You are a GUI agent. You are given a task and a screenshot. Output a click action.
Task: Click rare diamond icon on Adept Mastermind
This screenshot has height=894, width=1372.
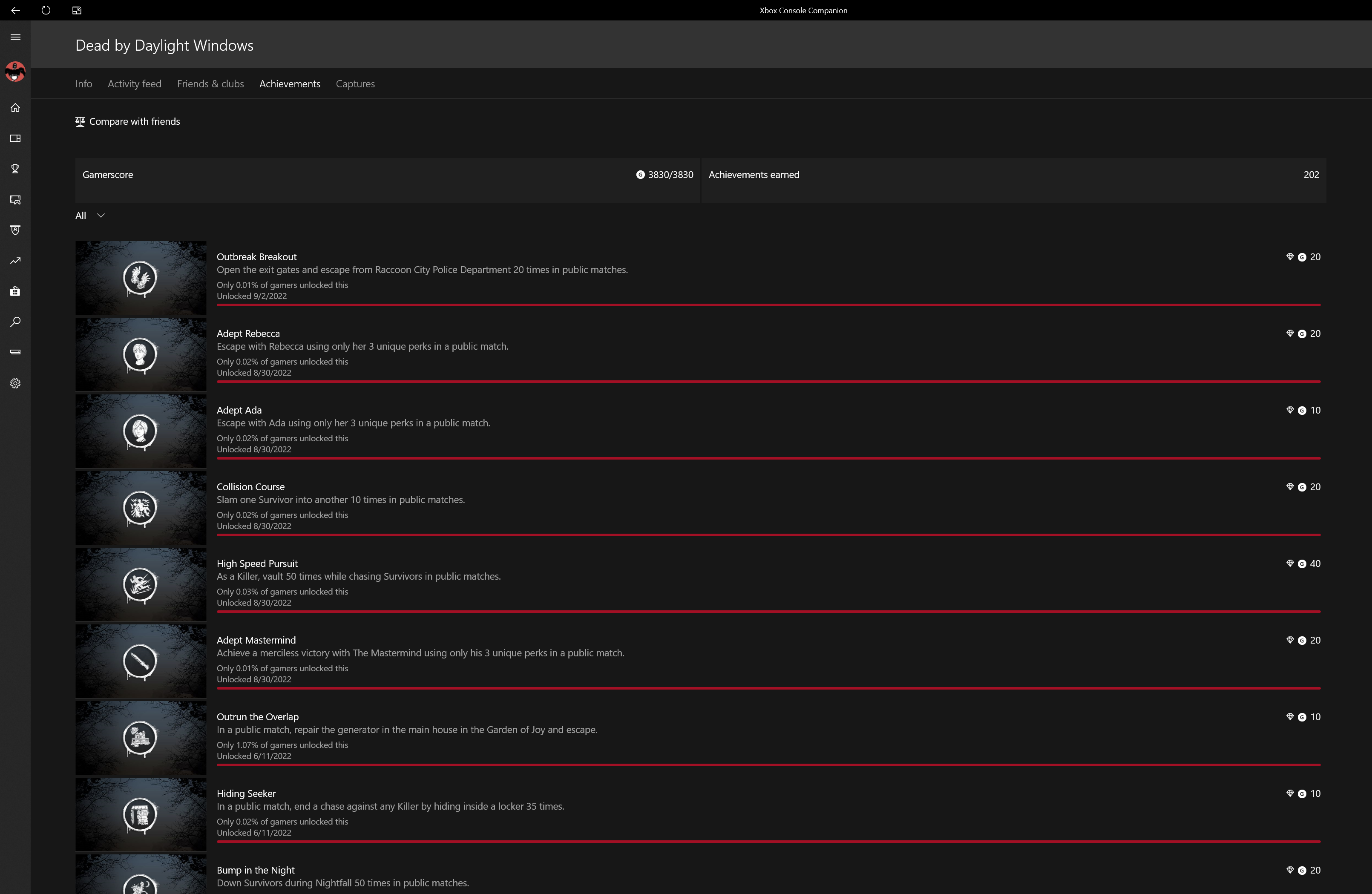click(x=1290, y=640)
